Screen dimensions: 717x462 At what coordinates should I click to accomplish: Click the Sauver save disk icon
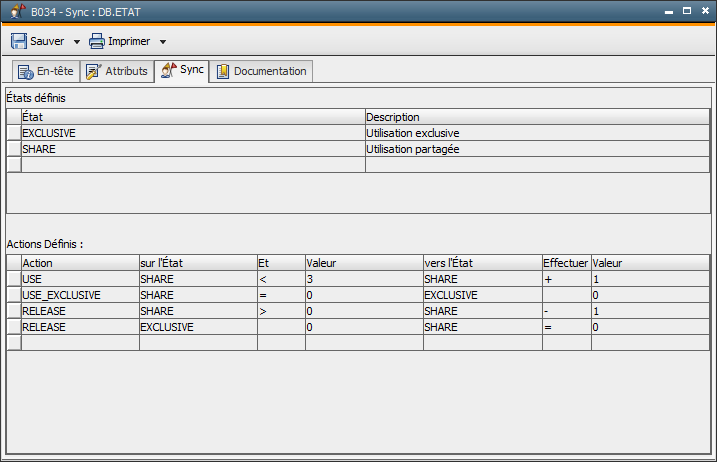click(19, 42)
